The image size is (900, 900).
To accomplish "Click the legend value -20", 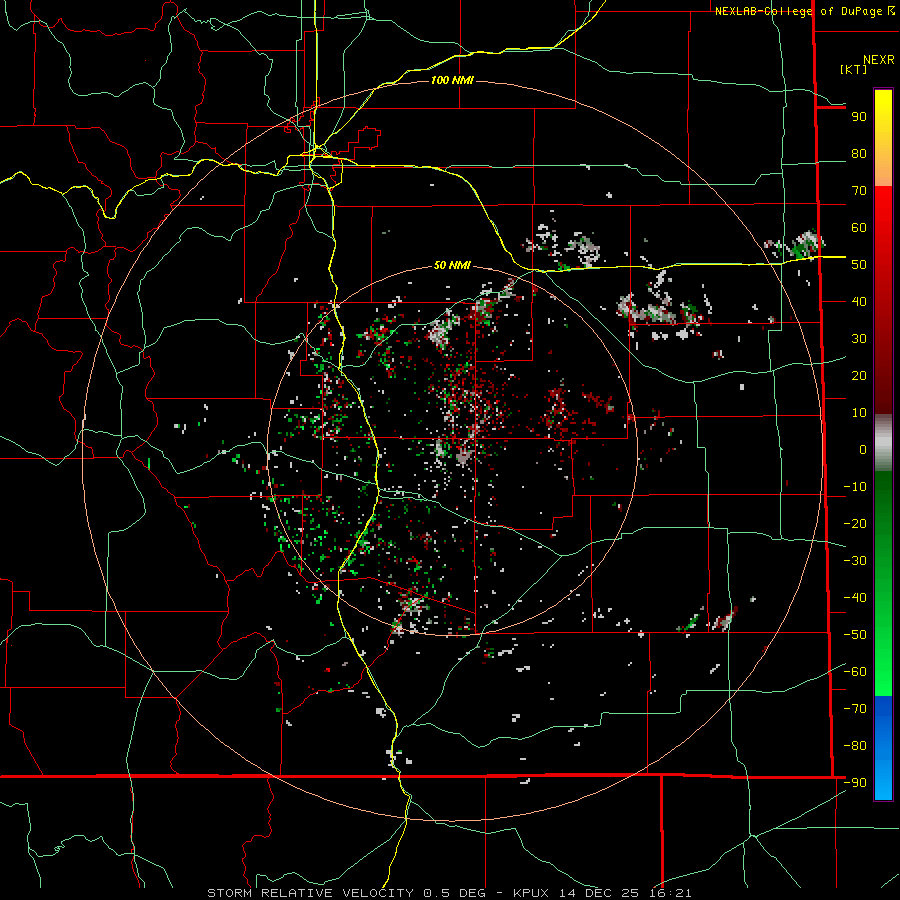I will click(x=855, y=524).
